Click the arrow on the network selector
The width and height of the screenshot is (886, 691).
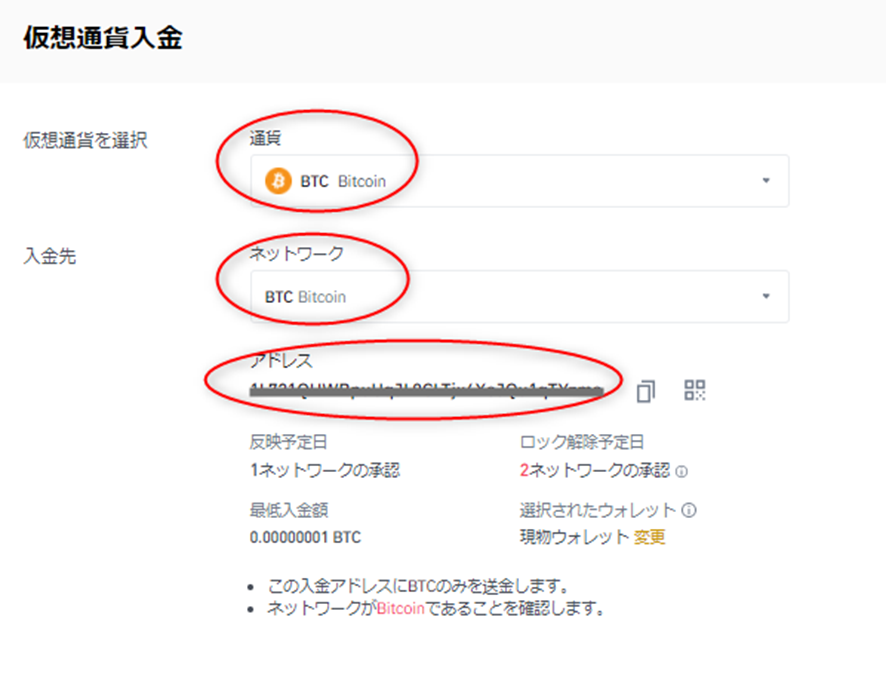[766, 297]
